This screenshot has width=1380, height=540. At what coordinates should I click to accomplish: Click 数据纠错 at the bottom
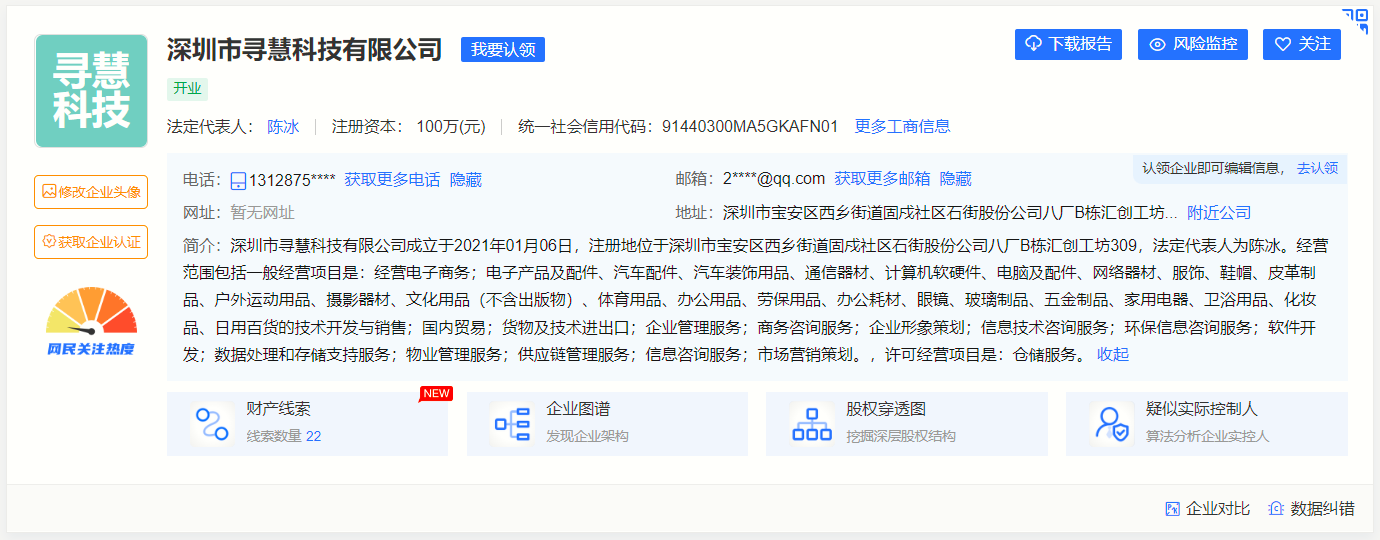(x=1311, y=509)
